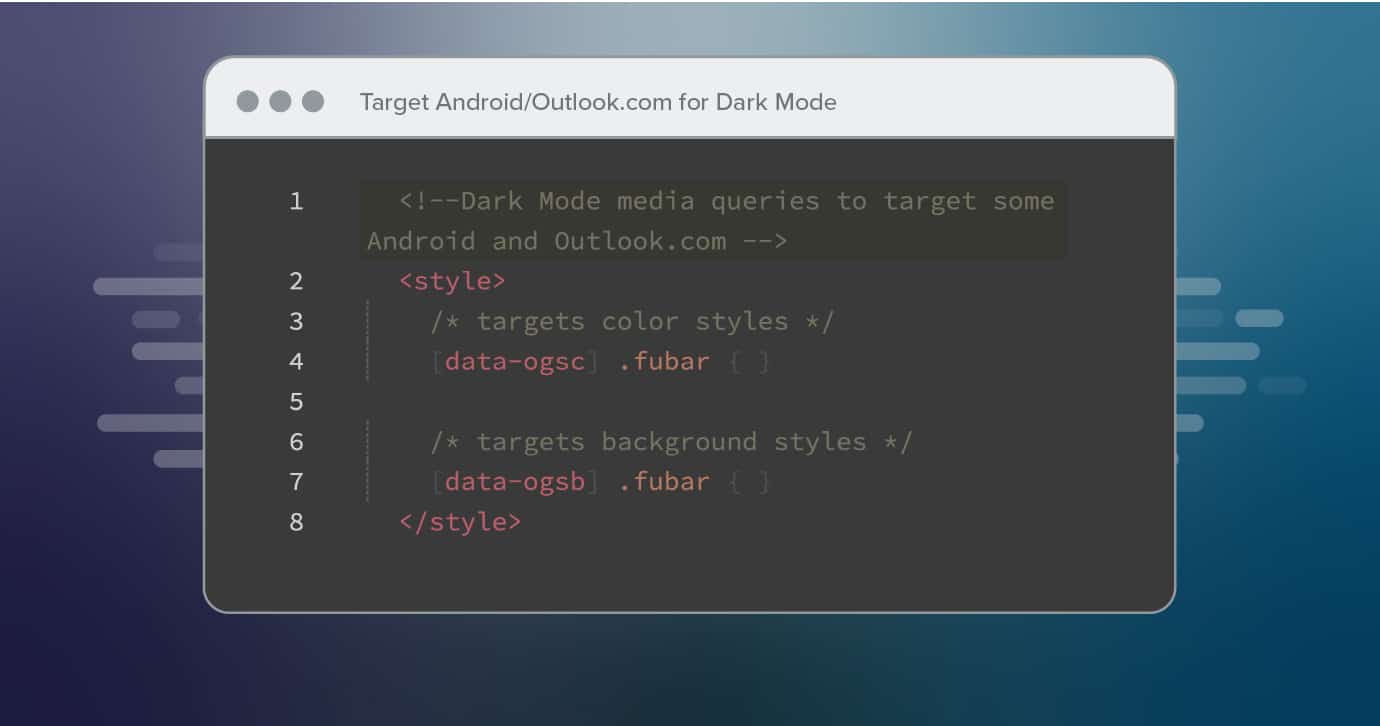Click line number 8 in the gutter
Viewport: 1380px width, 726px height.
(x=296, y=521)
